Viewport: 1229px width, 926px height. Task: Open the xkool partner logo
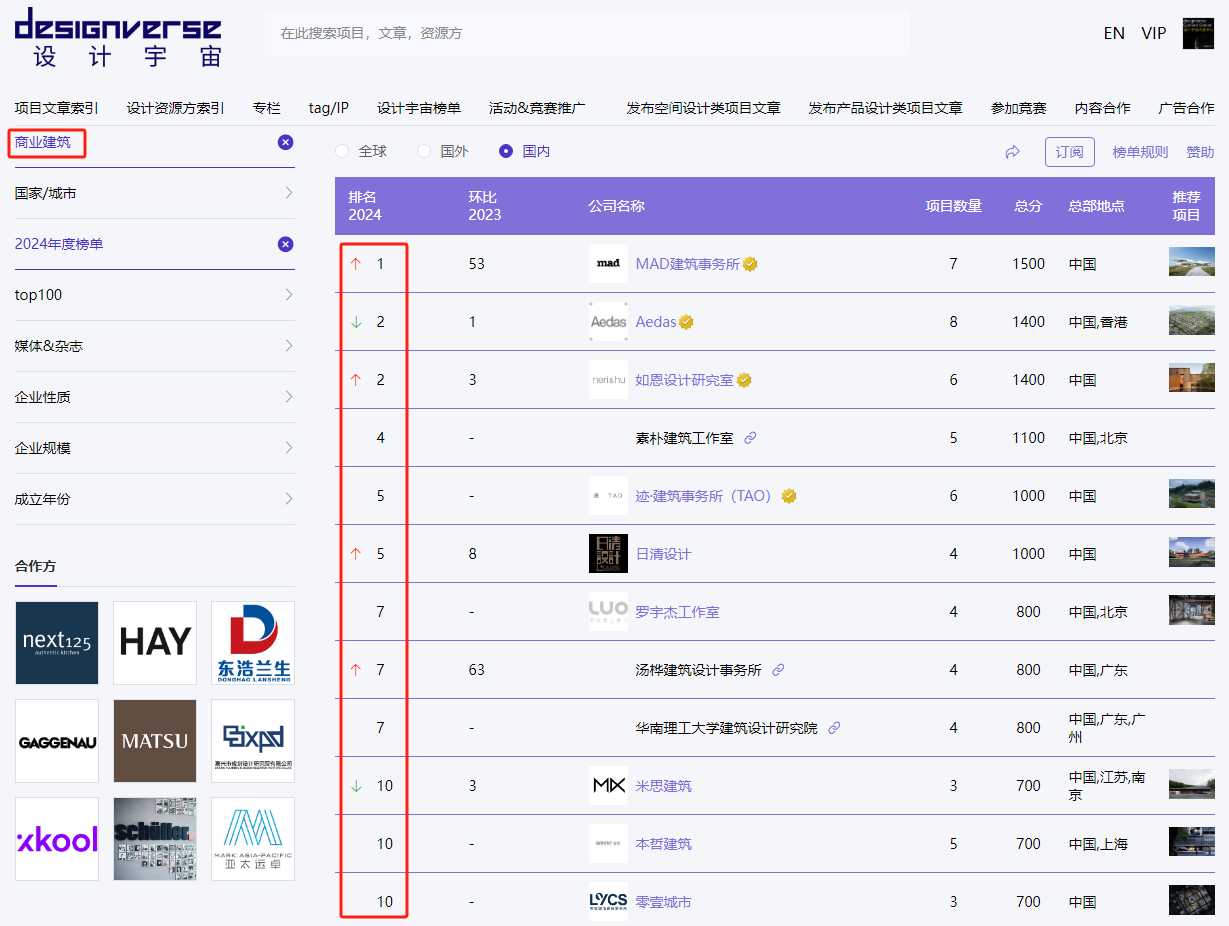click(57, 839)
